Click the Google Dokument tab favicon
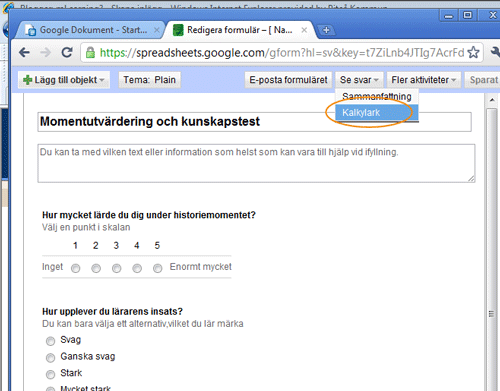The height and width of the screenshot is (391, 500). [31, 30]
